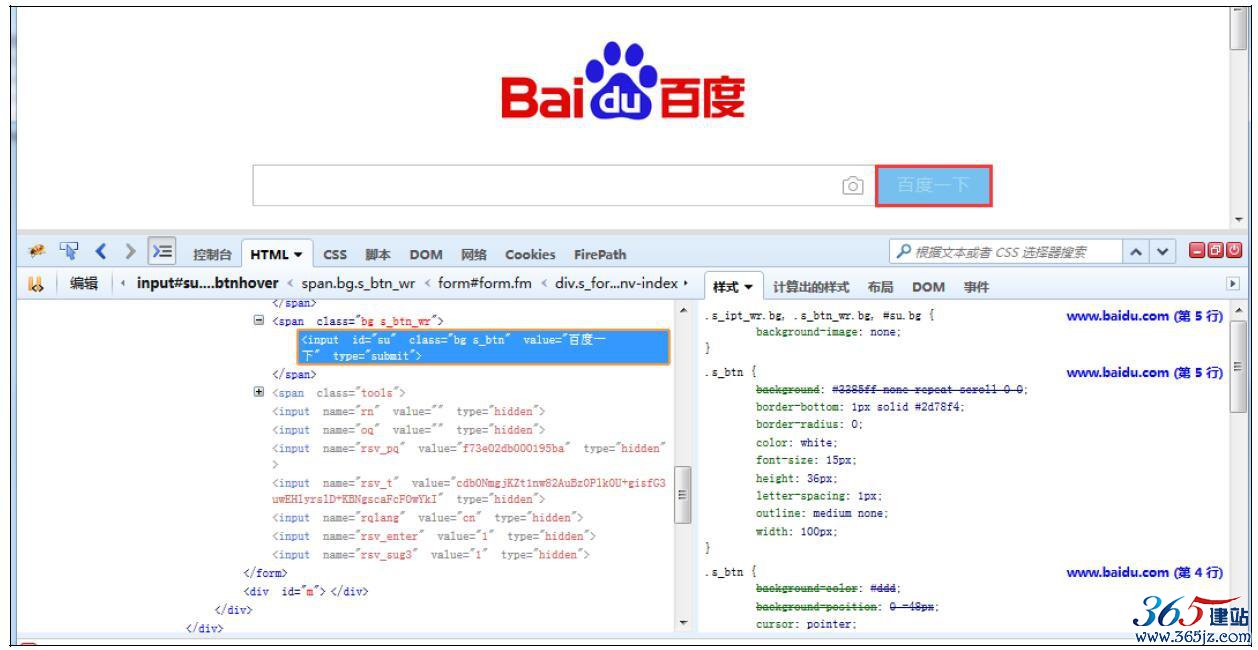Collapse the span bg s_btn_wr node
This screenshot has height=650, width=1258.
[260, 322]
